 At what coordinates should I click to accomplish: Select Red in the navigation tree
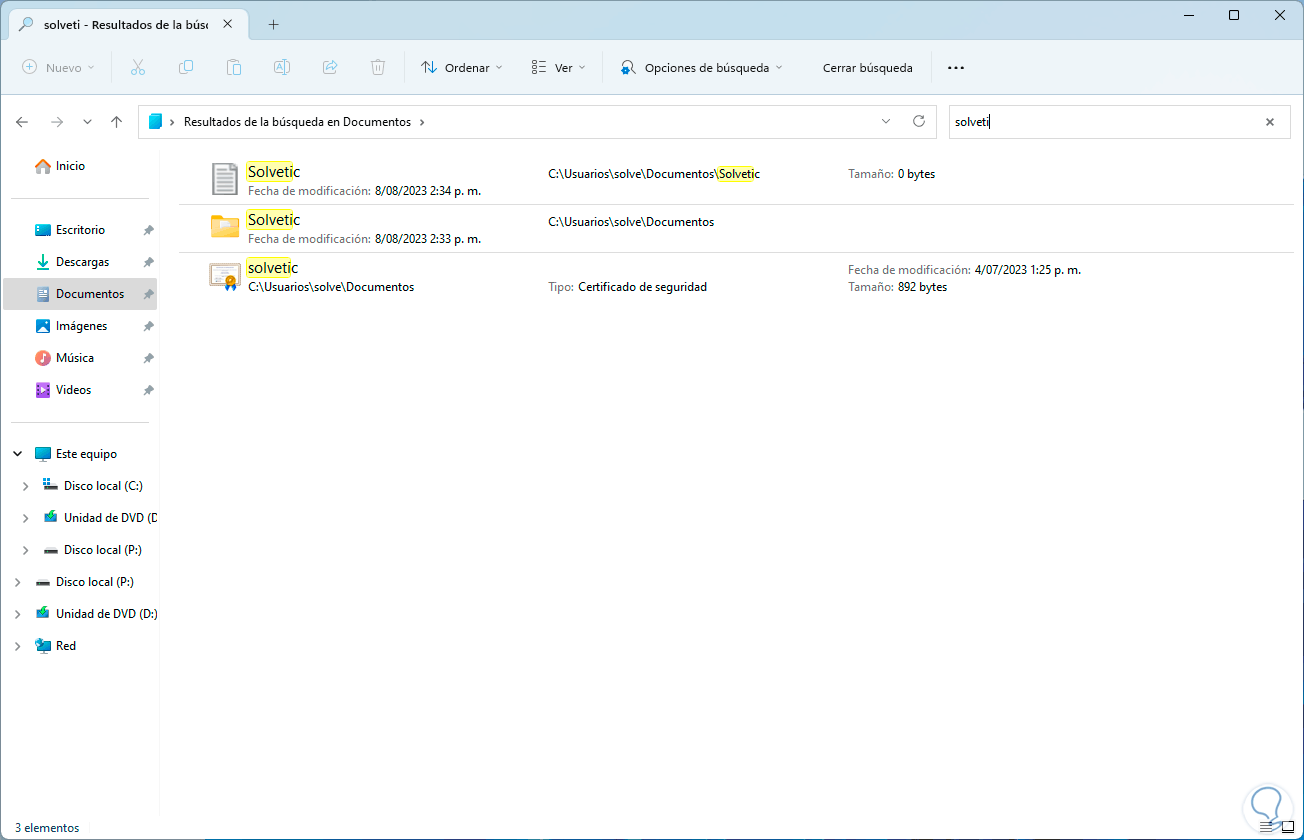[x=66, y=646]
